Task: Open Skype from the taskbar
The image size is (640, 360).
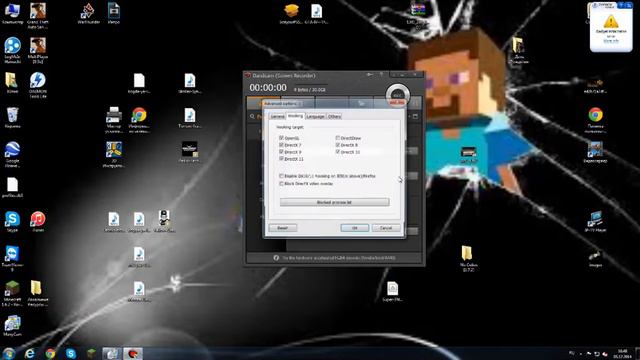Action: pos(71,353)
